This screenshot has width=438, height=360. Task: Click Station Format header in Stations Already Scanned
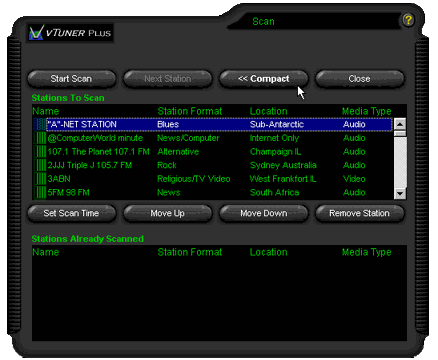[x=190, y=252]
